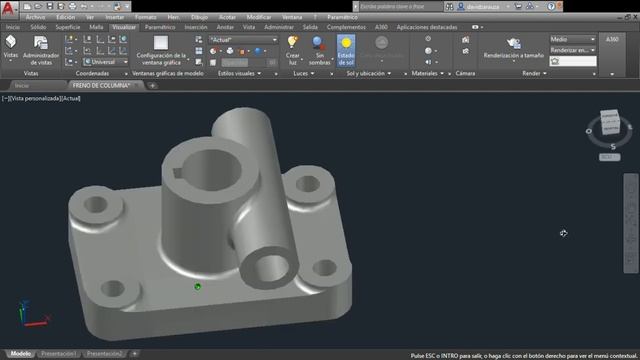Click the search keyword input field
Image resolution: width=640 pixels, height=360 pixels.
click(401, 6)
